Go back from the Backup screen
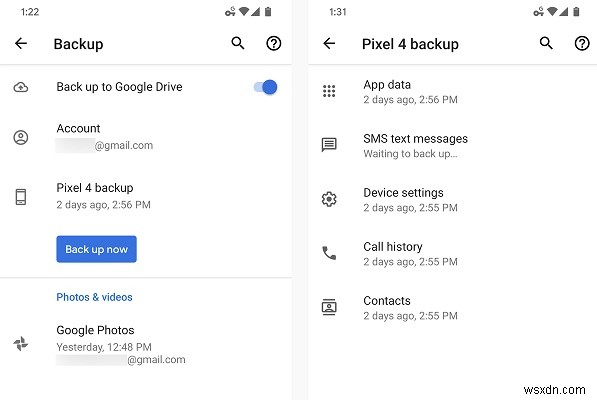 tap(21, 43)
